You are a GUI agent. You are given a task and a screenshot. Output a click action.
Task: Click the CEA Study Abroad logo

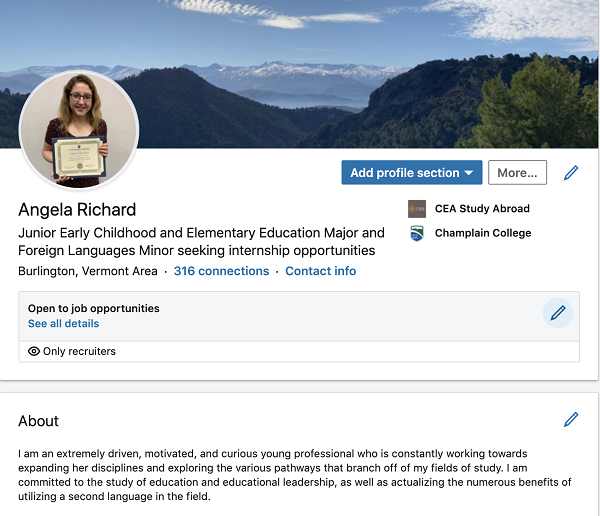coord(417,209)
